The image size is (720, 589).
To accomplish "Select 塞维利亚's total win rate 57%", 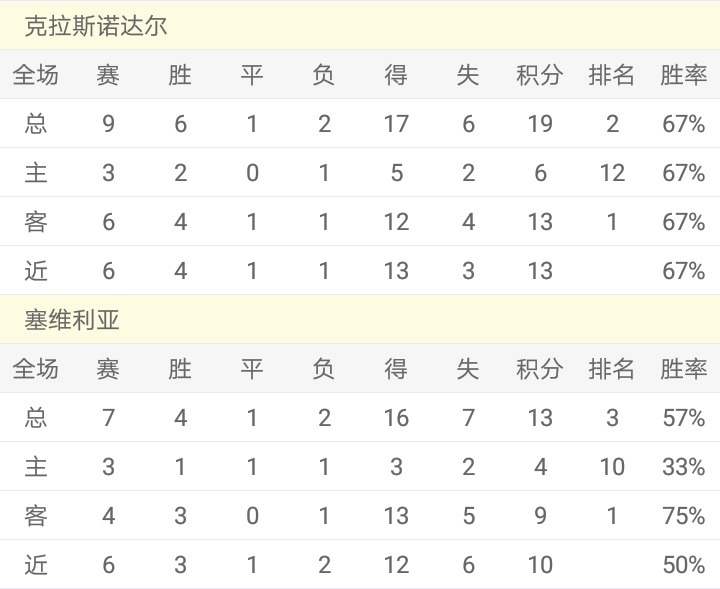I will 684,418.
